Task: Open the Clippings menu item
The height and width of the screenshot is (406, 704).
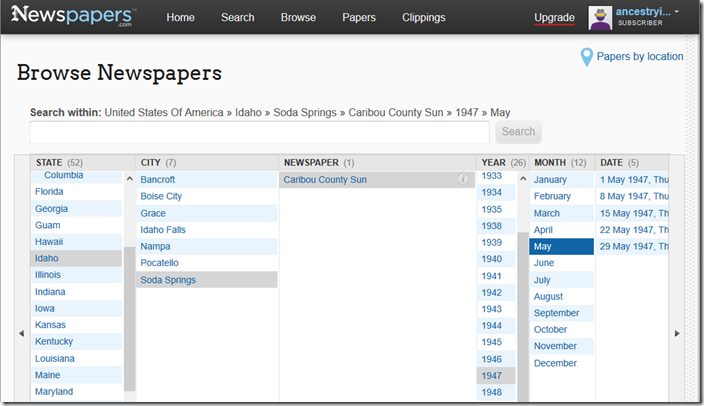Action: (423, 18)
